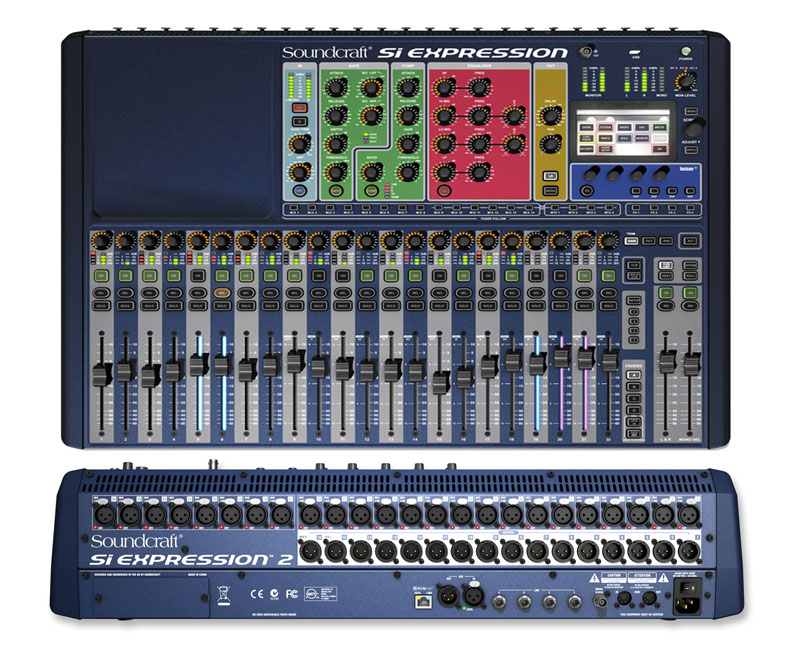Select fader layer D button
Viewport: 800px width, 651px height.
tap(633, 410)
